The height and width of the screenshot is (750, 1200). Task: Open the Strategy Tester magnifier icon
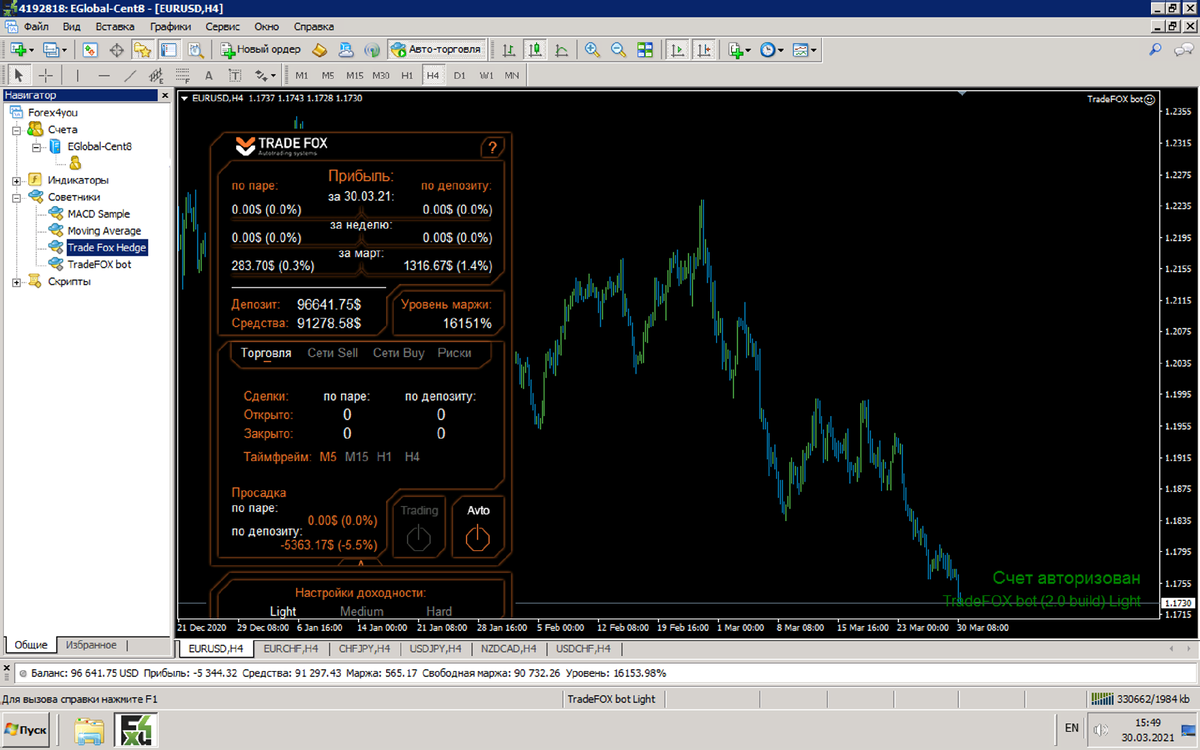195,49
